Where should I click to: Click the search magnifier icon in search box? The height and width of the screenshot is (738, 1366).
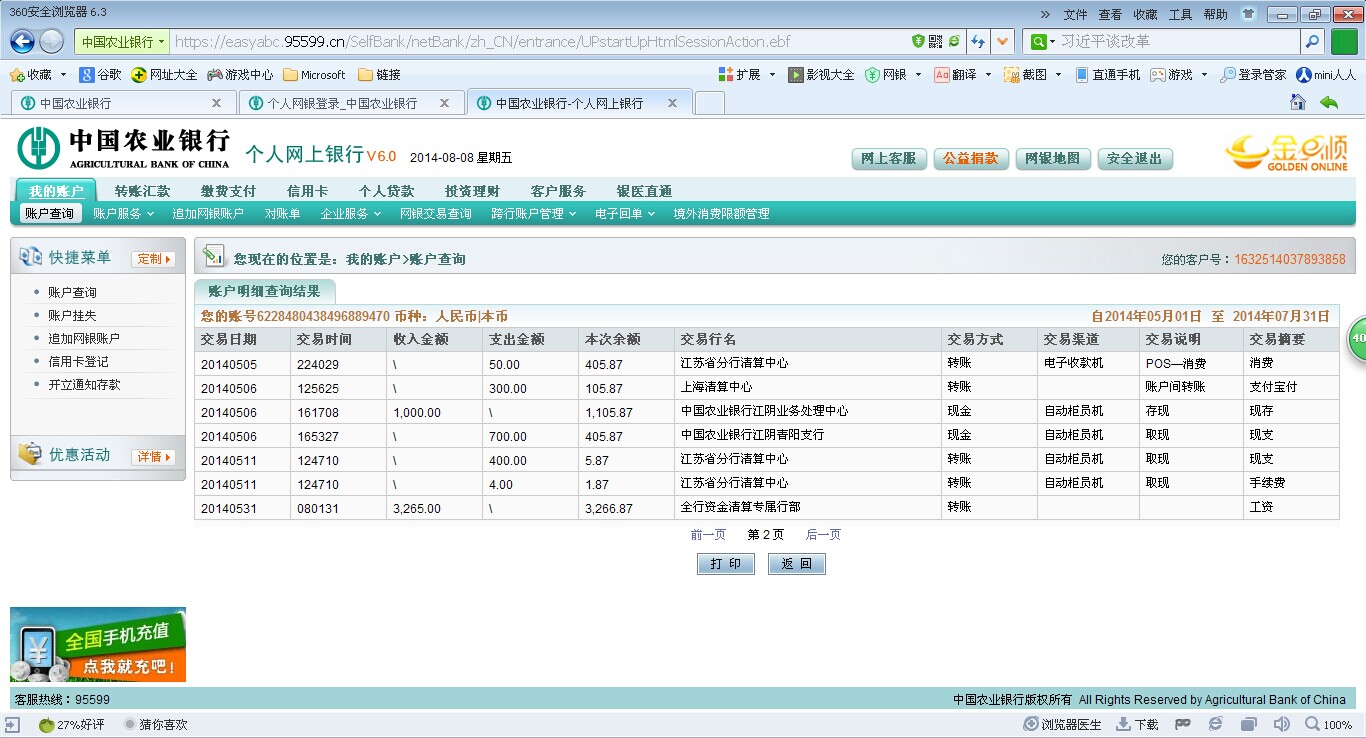pos(1312,41)
